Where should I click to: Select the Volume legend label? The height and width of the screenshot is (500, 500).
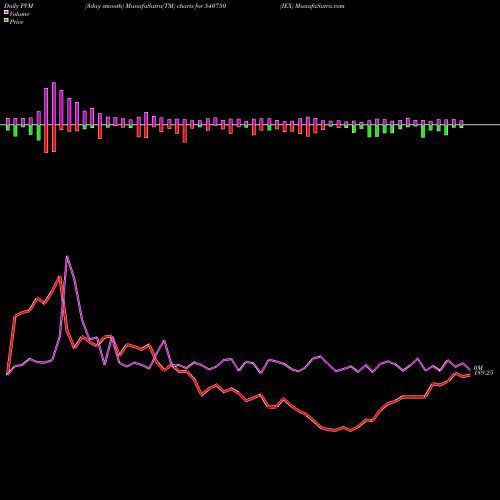point(19,14)
